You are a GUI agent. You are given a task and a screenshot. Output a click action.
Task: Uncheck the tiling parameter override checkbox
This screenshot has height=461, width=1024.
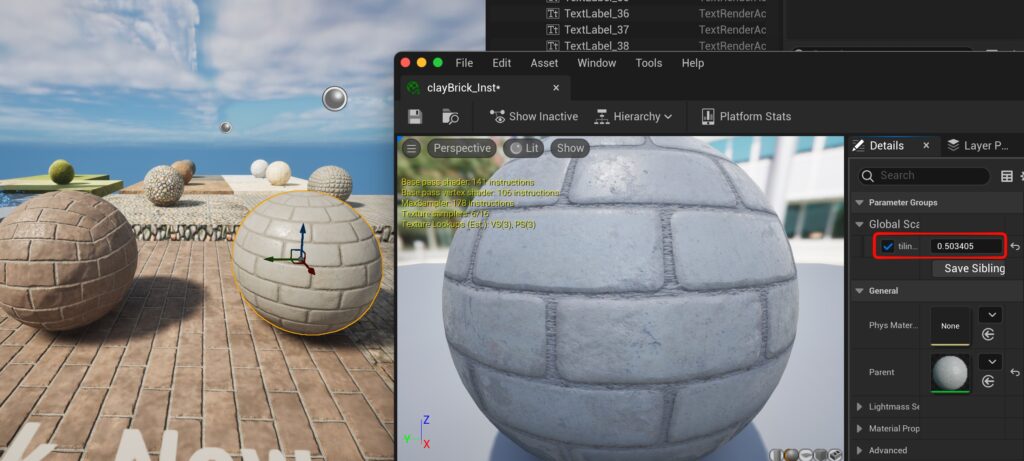point(888,246)
